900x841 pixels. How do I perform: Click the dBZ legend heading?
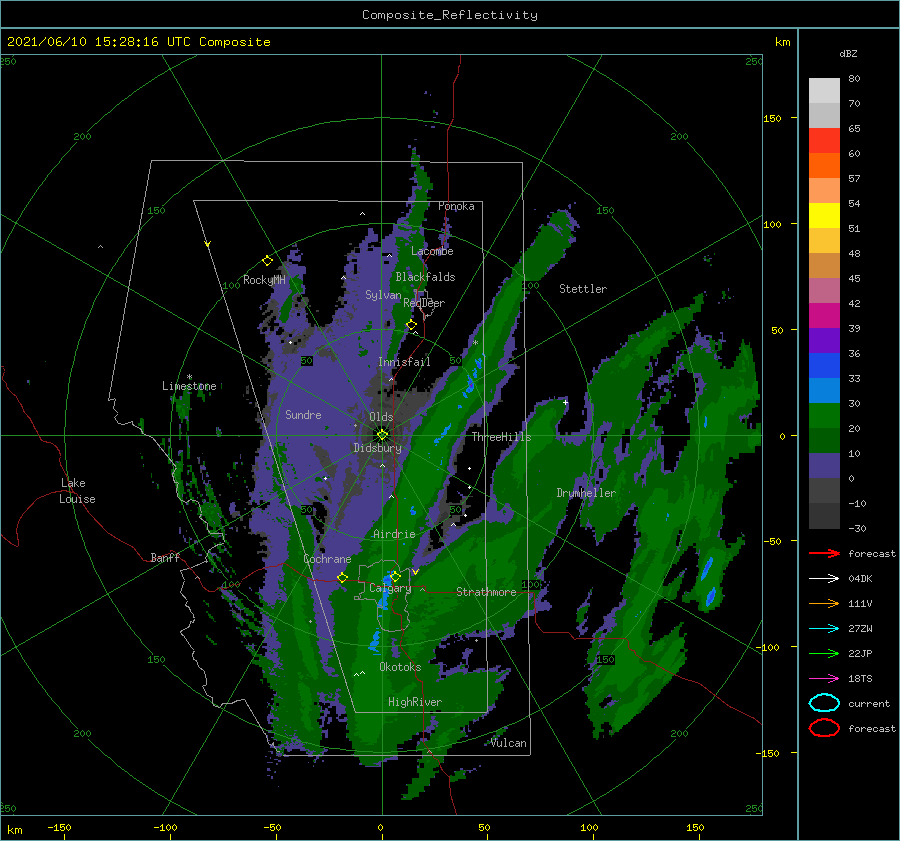(x=848, y=53)
